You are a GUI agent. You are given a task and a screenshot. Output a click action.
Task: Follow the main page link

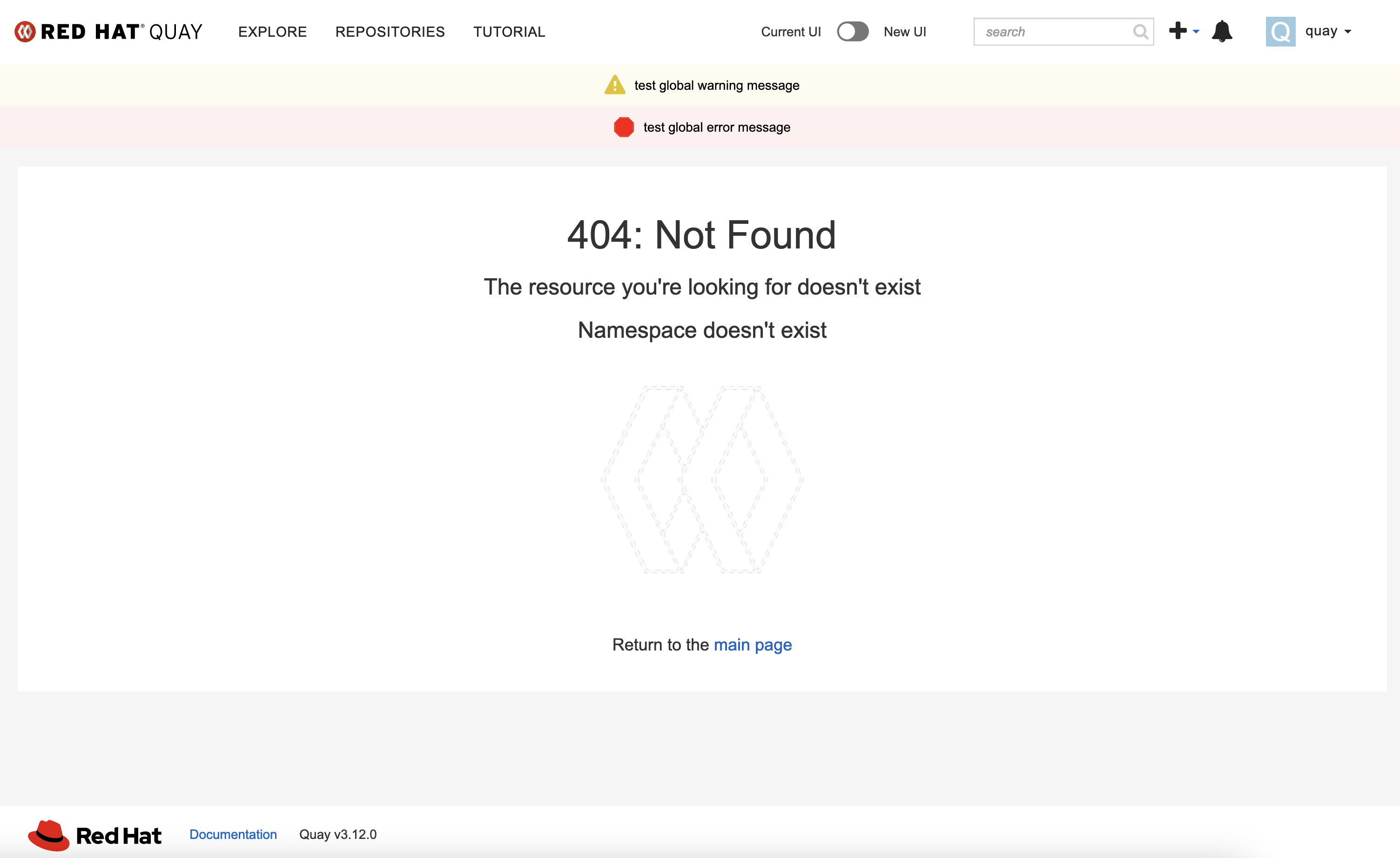point(752,645)
